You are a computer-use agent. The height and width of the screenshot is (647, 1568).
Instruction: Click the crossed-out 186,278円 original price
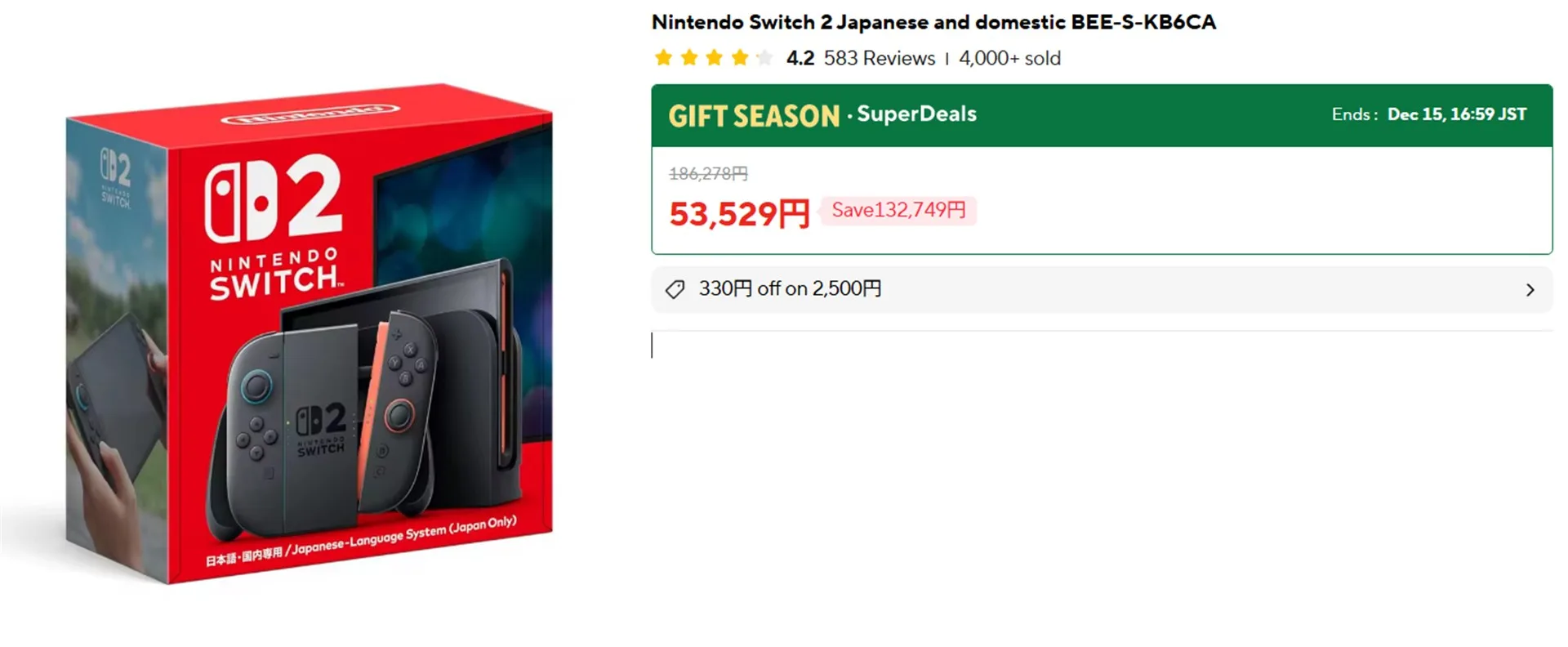[x=708, y=173]
